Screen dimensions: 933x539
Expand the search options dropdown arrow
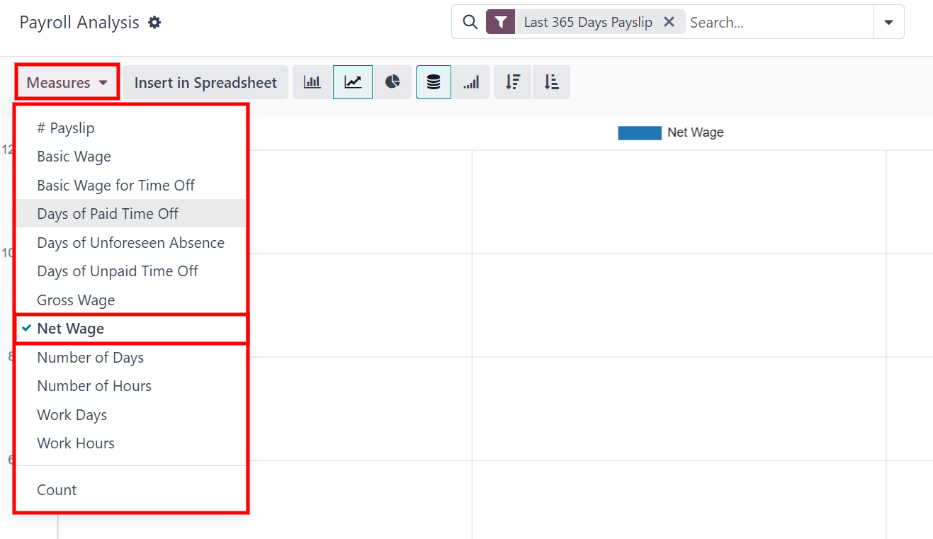point(888,22)
